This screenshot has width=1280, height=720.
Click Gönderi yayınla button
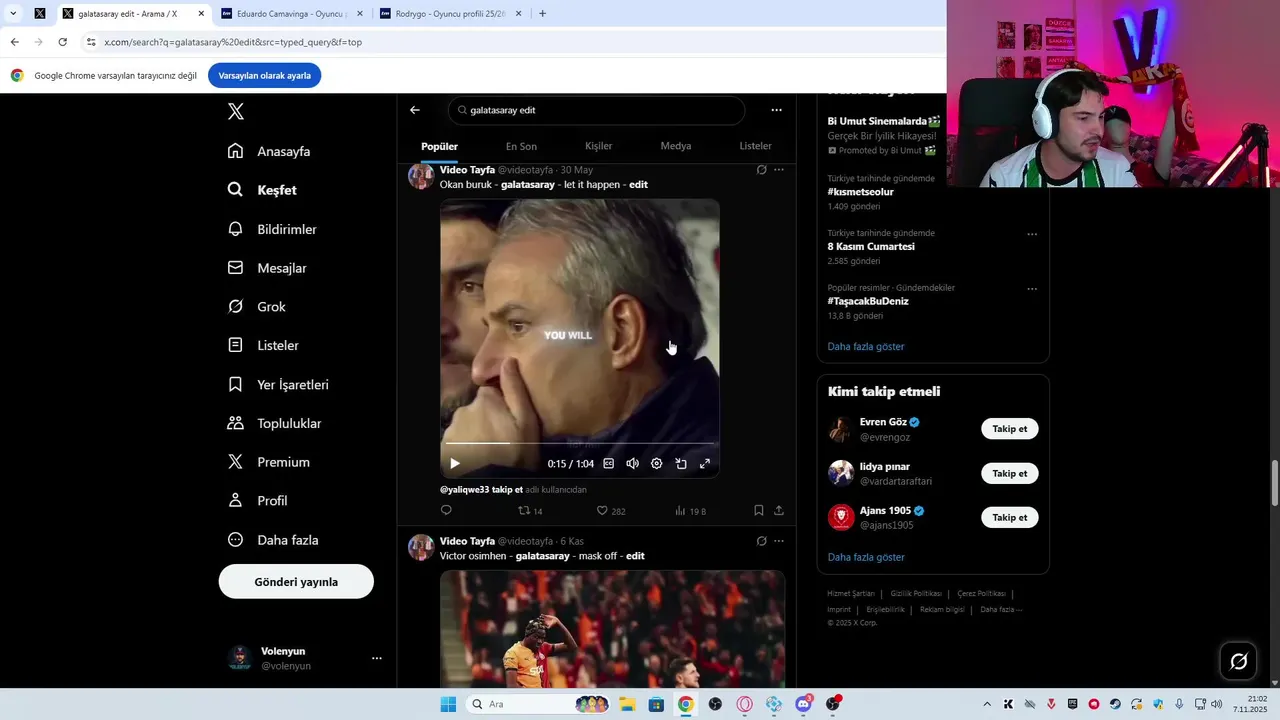296,582
